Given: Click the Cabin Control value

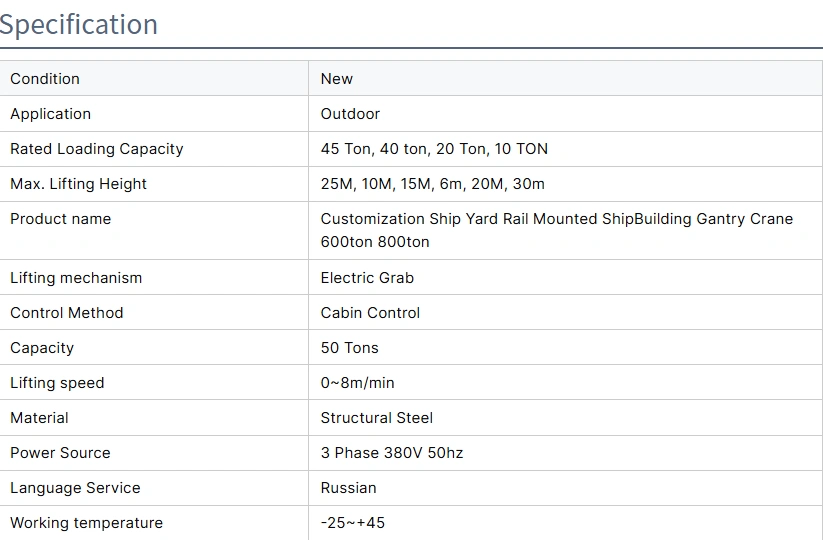Looking at the screenshot, I should coord(370,313).
